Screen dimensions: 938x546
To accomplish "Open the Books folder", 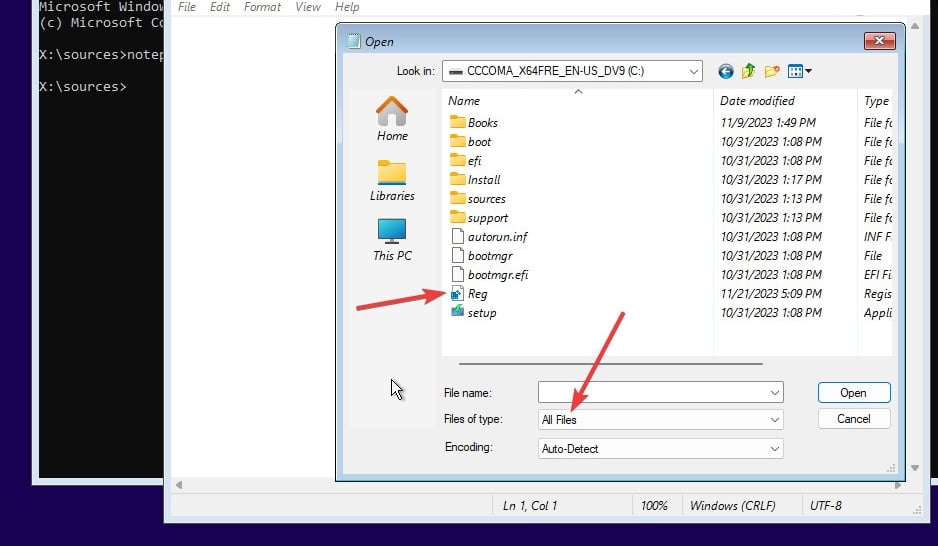I will (482, 123).
